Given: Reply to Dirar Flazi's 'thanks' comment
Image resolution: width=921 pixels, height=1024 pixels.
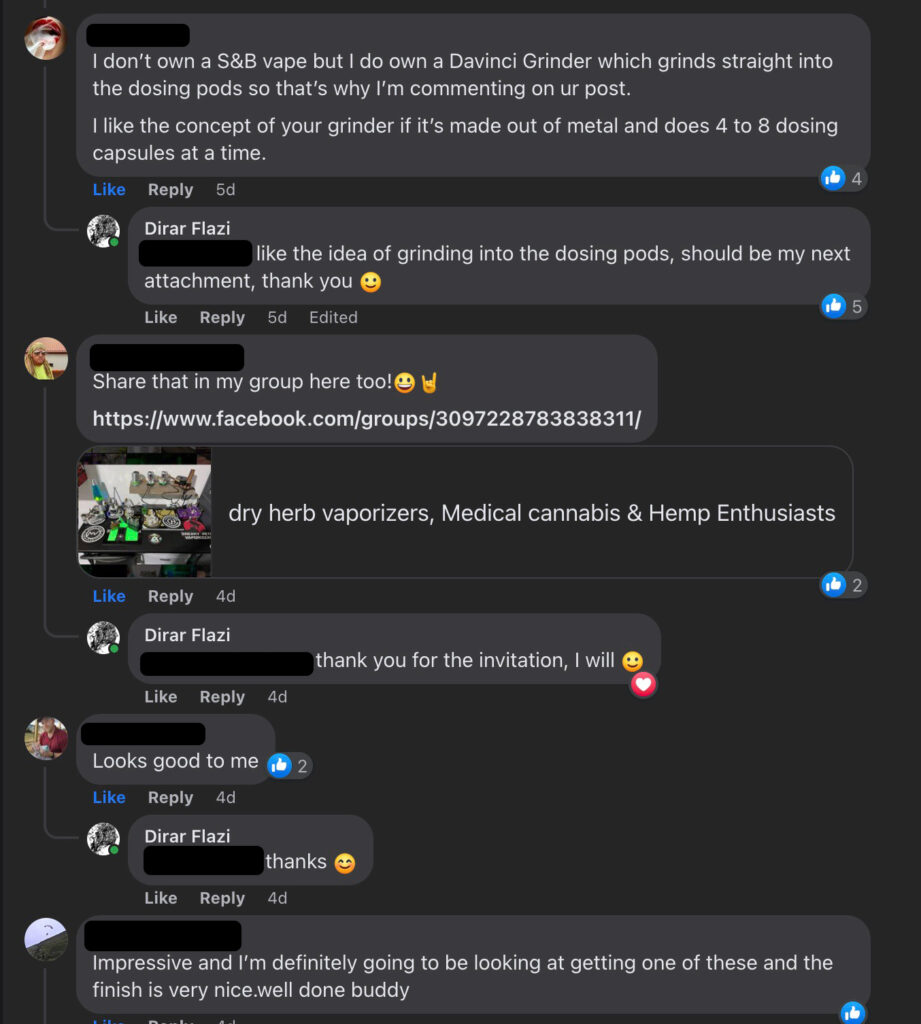Looking at the screenshot, I should (x=222, y=898).
